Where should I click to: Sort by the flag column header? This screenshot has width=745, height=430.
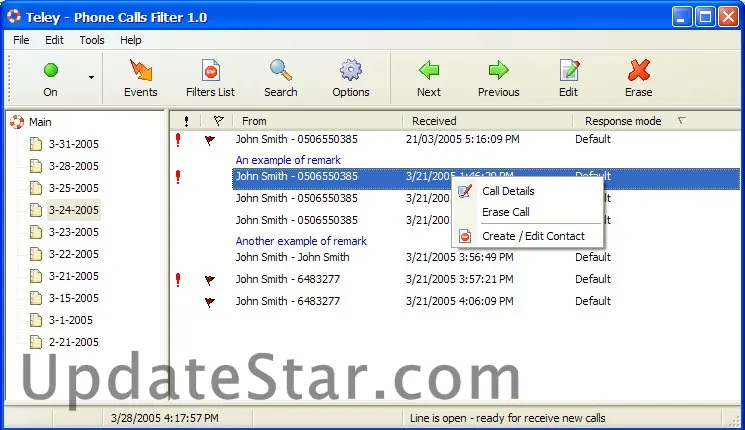pos(218,121)
